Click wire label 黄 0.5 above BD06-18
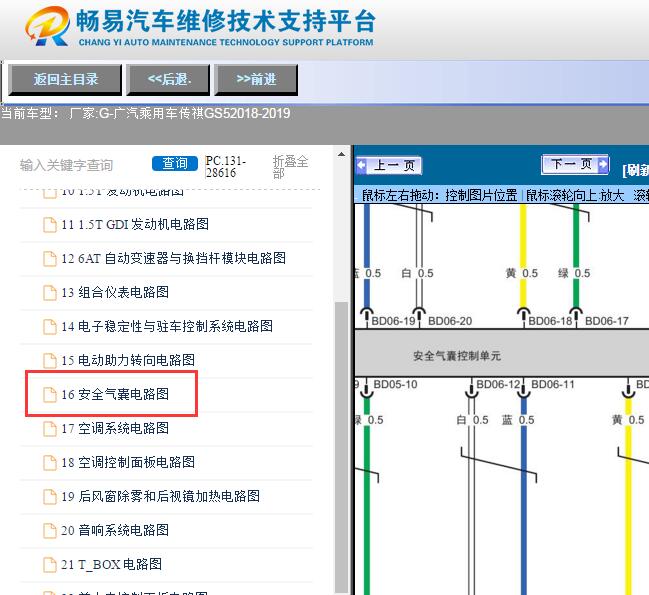Viewport: 649px width, 595px height. (x=522, y=273)
